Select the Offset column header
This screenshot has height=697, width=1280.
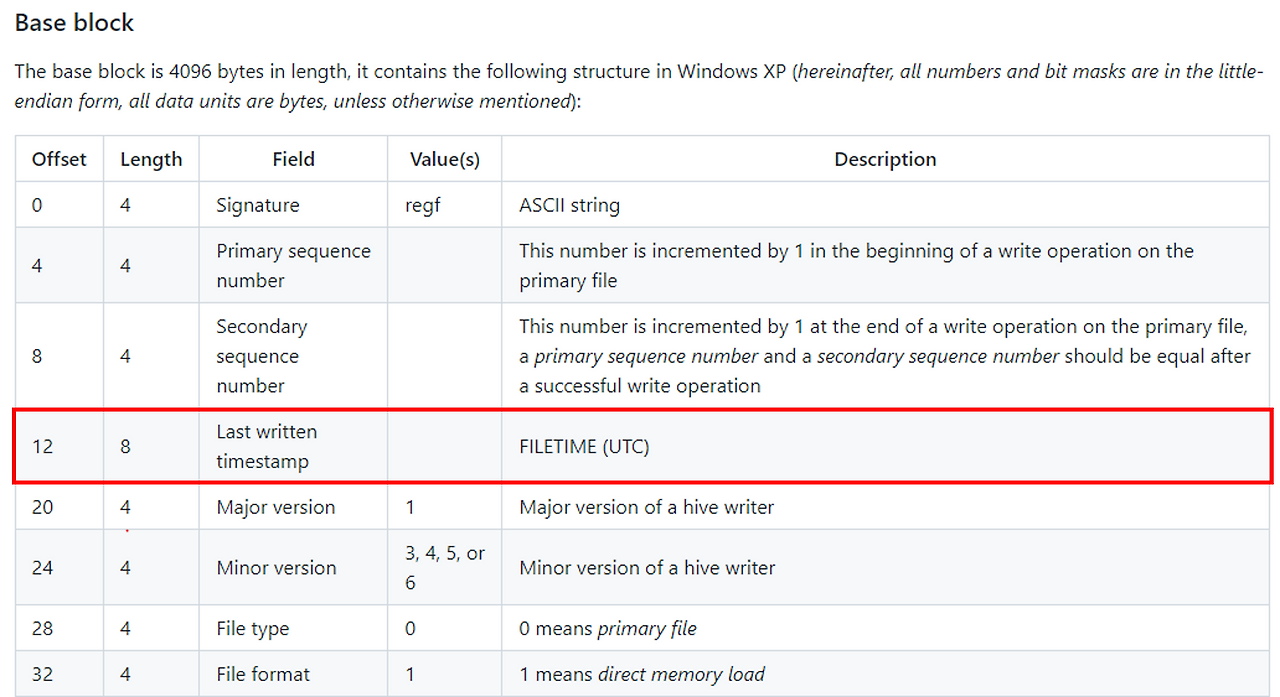[x=59, y=159]
